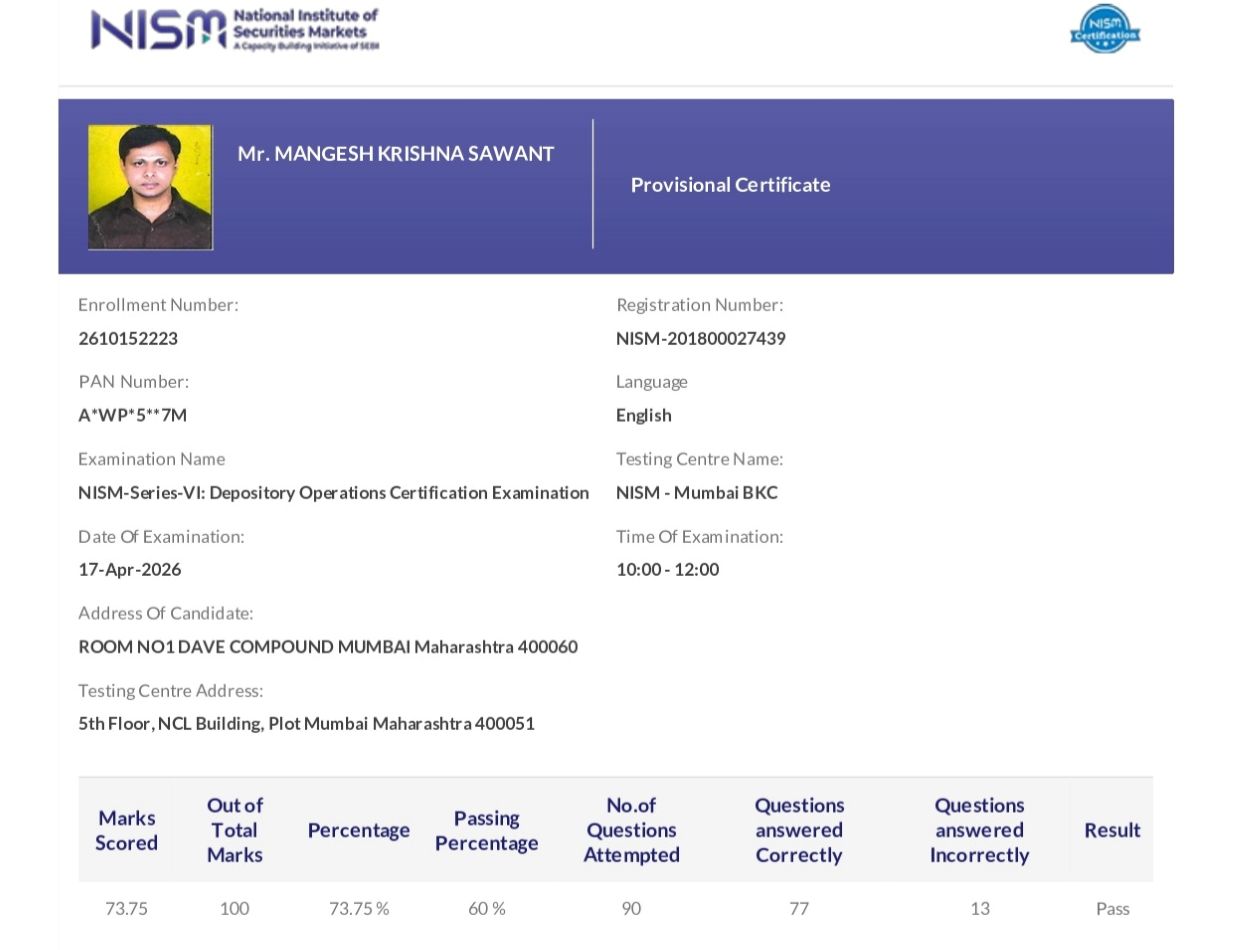
Task: Select the Depository Operations Certification Examination name
Action: [x=334, y=492]
